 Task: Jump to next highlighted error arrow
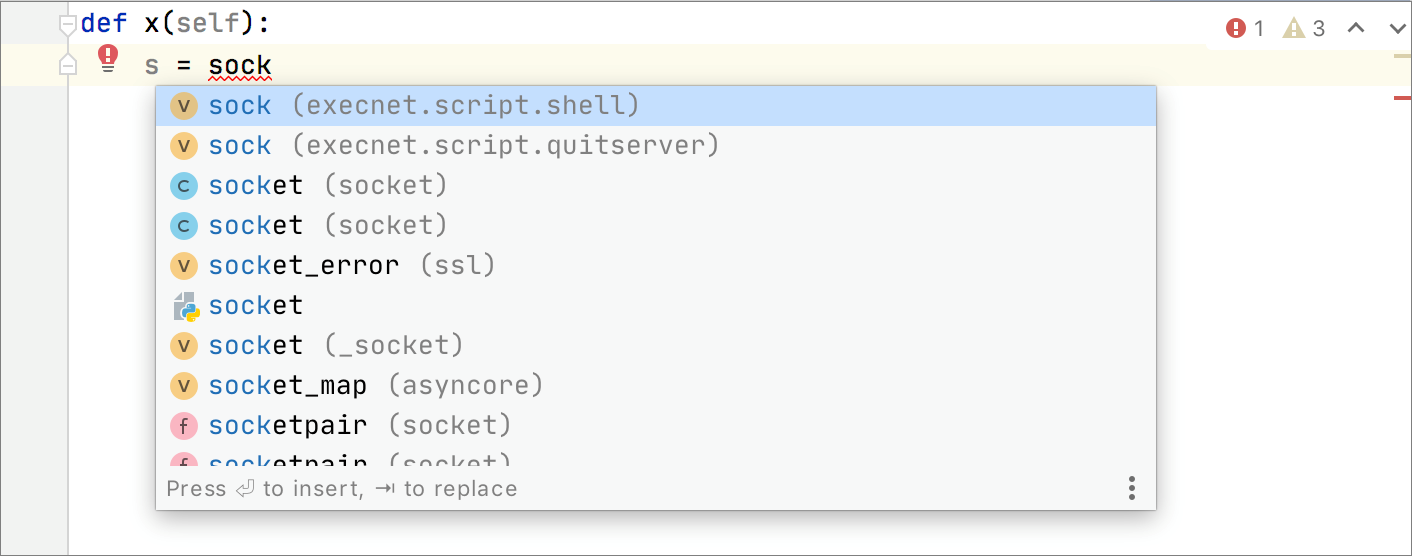(1397, 28)
